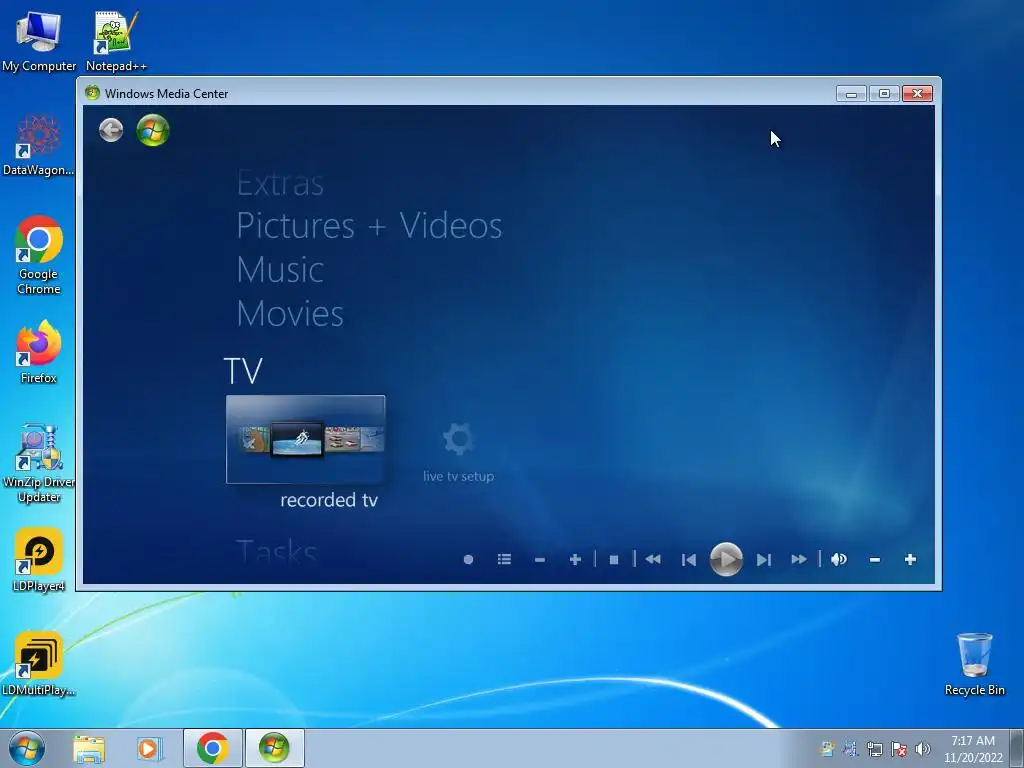The height and width of the screenshot is (768, 1024).
Task: Click the Windows Media Center title bar icon
Action: (92, 93)
